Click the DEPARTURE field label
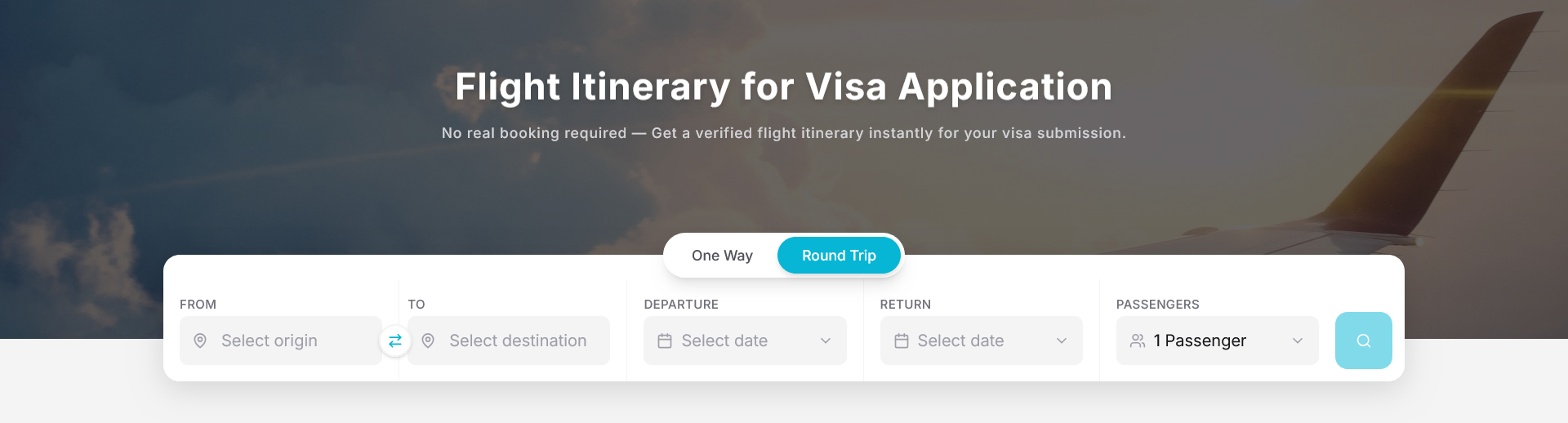Viewport: 1568px width, 423px height. 681,305
